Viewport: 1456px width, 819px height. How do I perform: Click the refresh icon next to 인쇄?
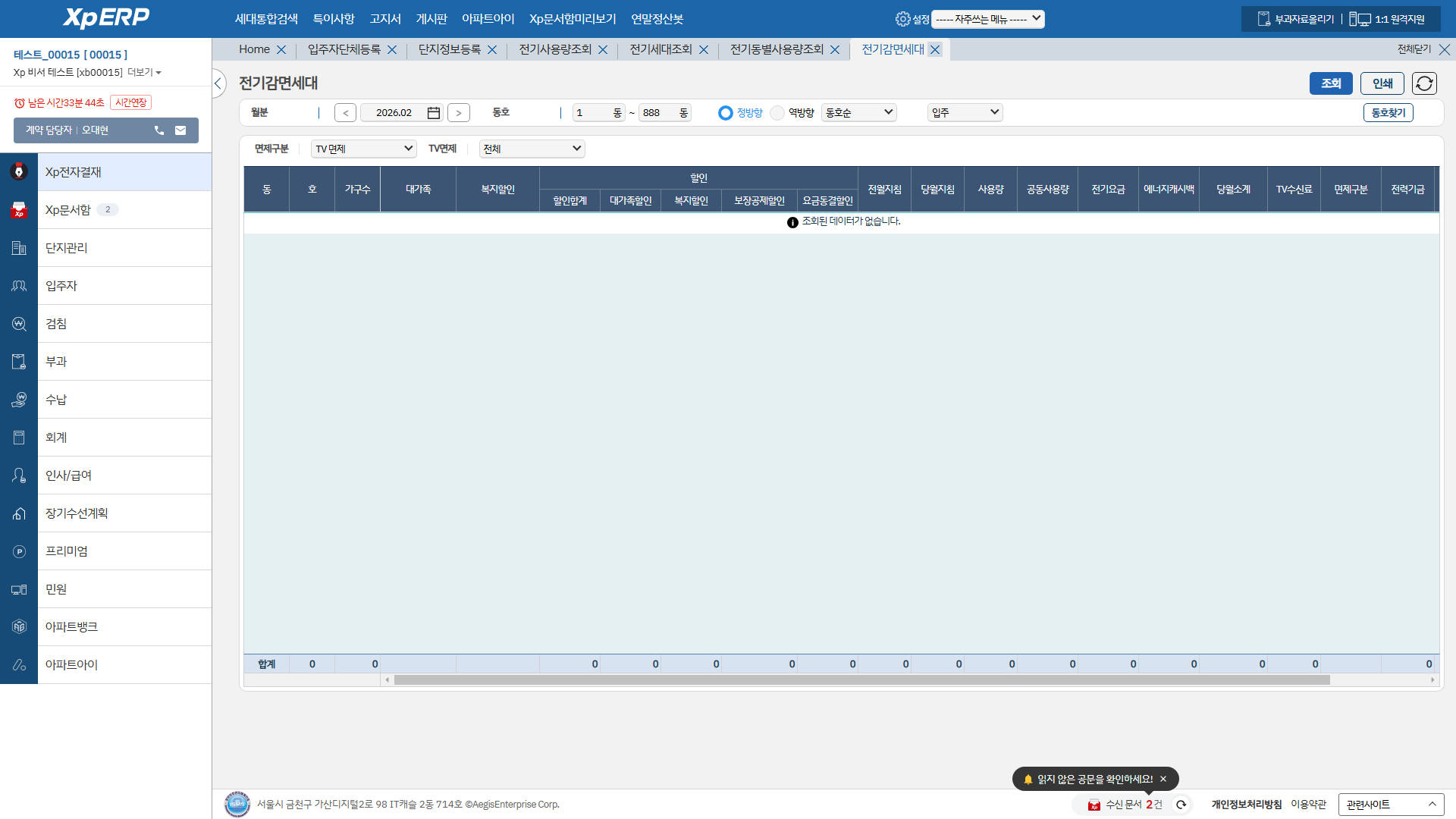(1424, 83)
